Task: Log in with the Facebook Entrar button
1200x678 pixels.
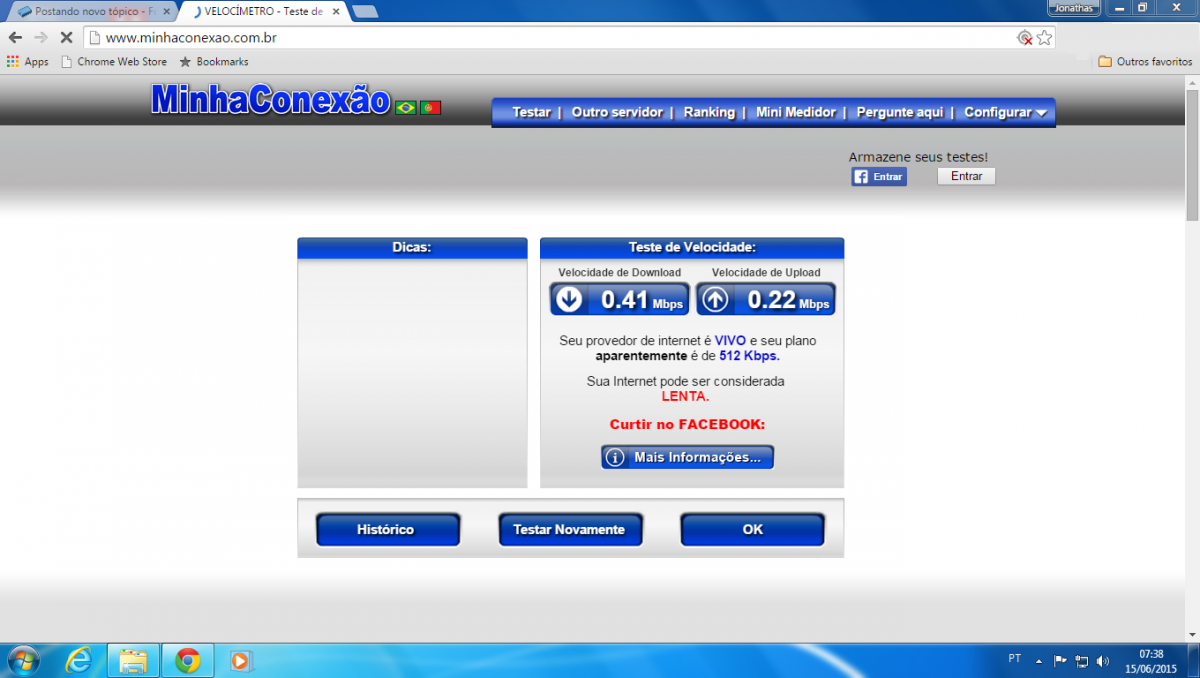Action: pyautogui.click(x=879, y=177)
